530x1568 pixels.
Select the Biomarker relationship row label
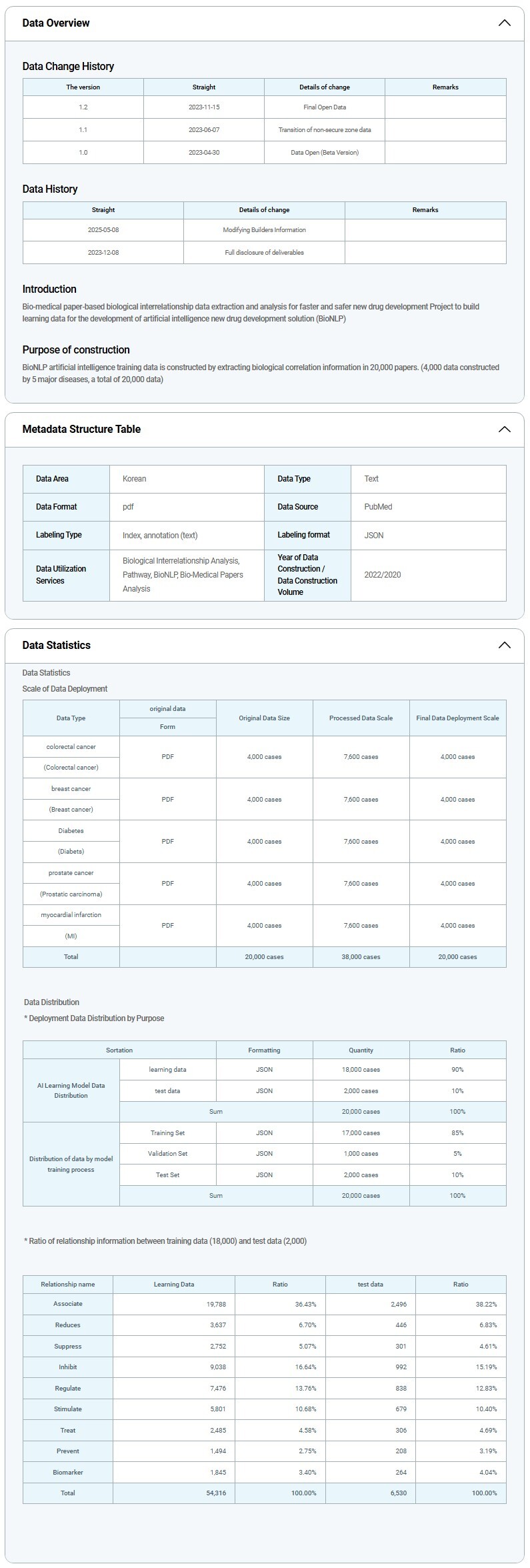[x=68, y=1472]
